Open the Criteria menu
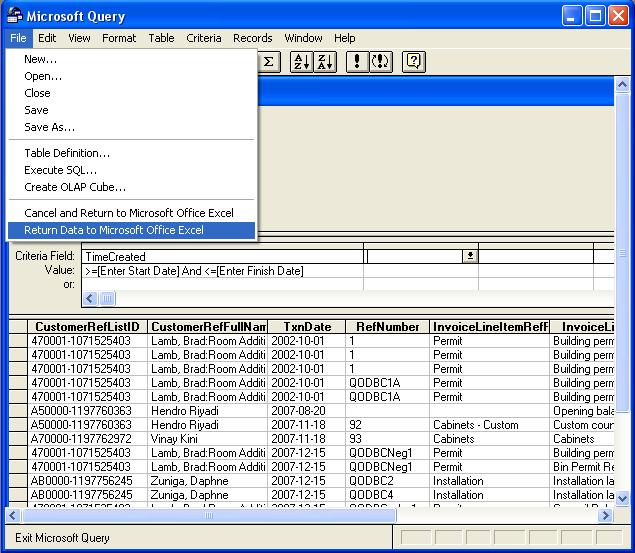 click(x=204, y=38)
